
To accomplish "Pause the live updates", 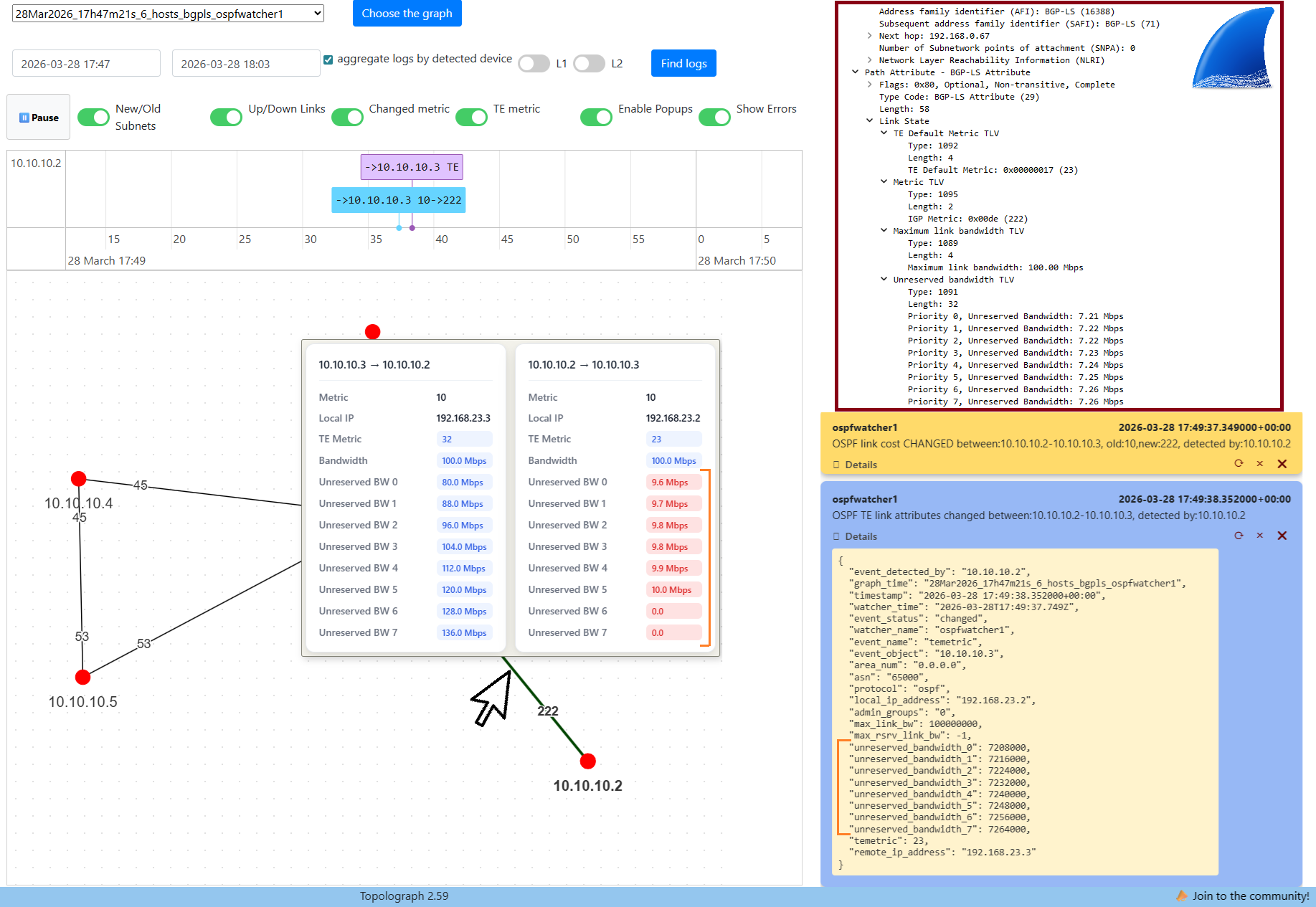I will pos(39,117).
